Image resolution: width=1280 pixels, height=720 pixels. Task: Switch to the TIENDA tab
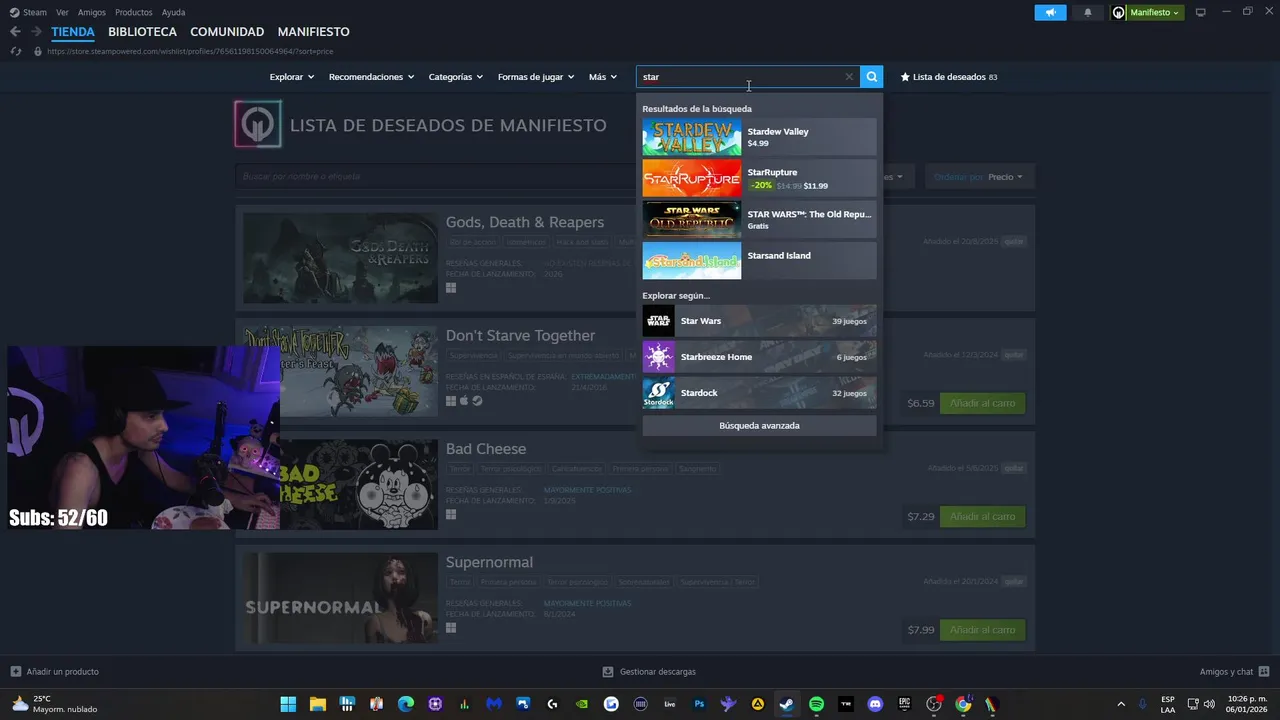click(73, 32)
